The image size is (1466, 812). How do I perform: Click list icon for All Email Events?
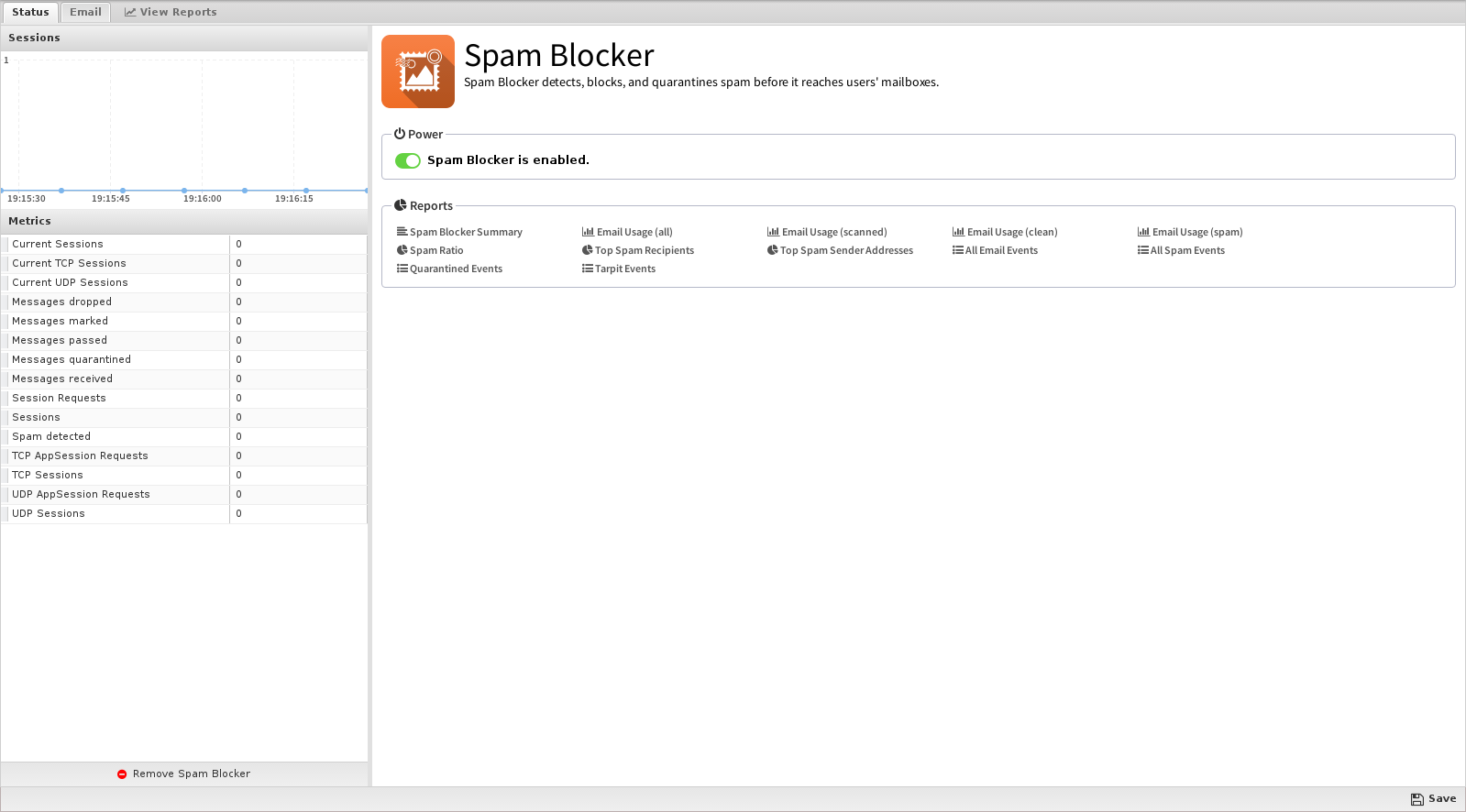957,250
